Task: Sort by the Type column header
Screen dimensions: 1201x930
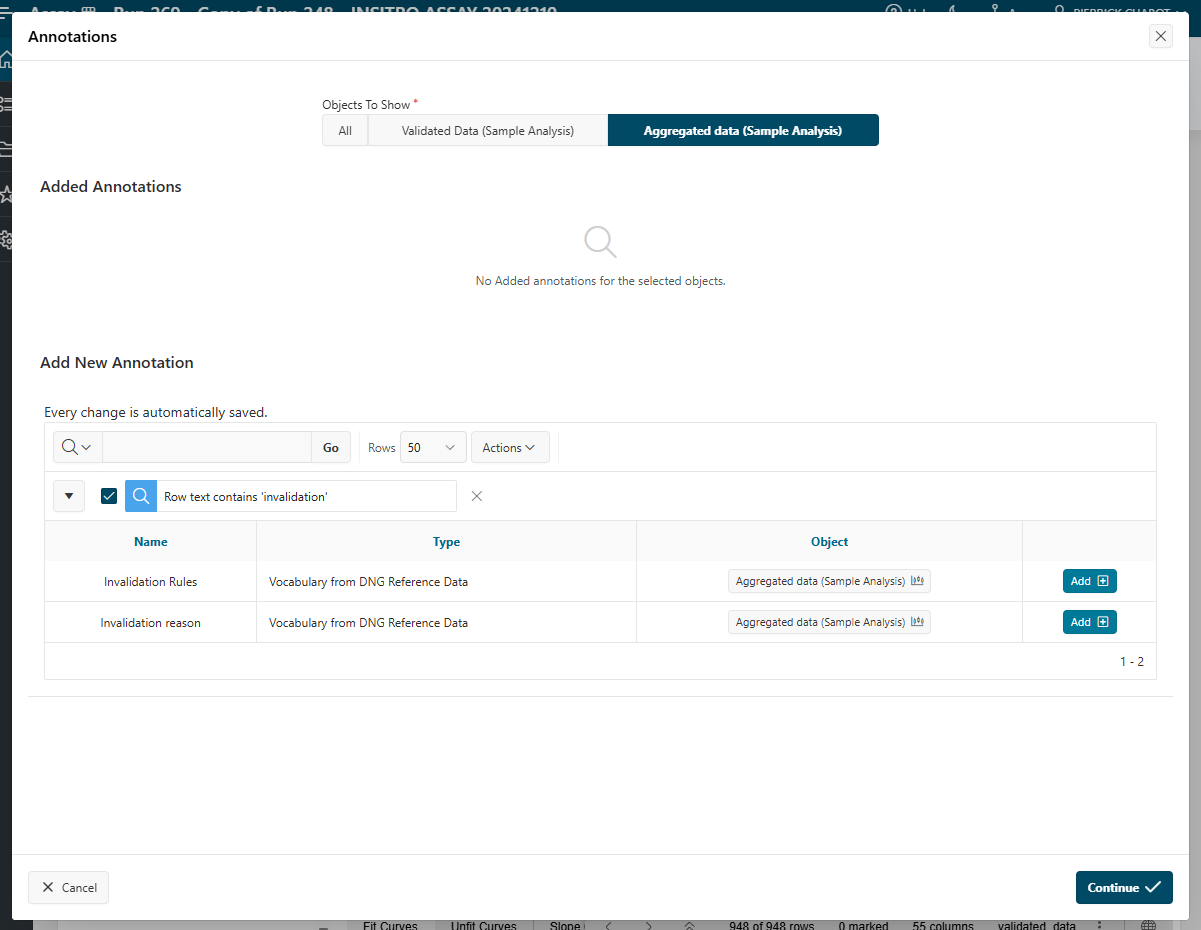Action: pos(446,541)
